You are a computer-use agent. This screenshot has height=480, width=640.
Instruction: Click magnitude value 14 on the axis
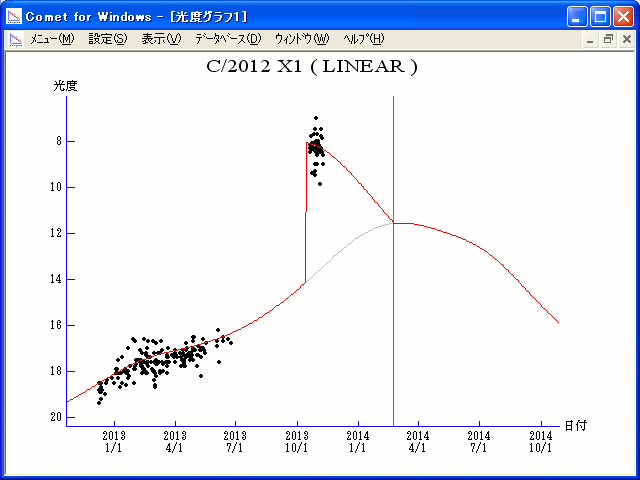[56, 279]
